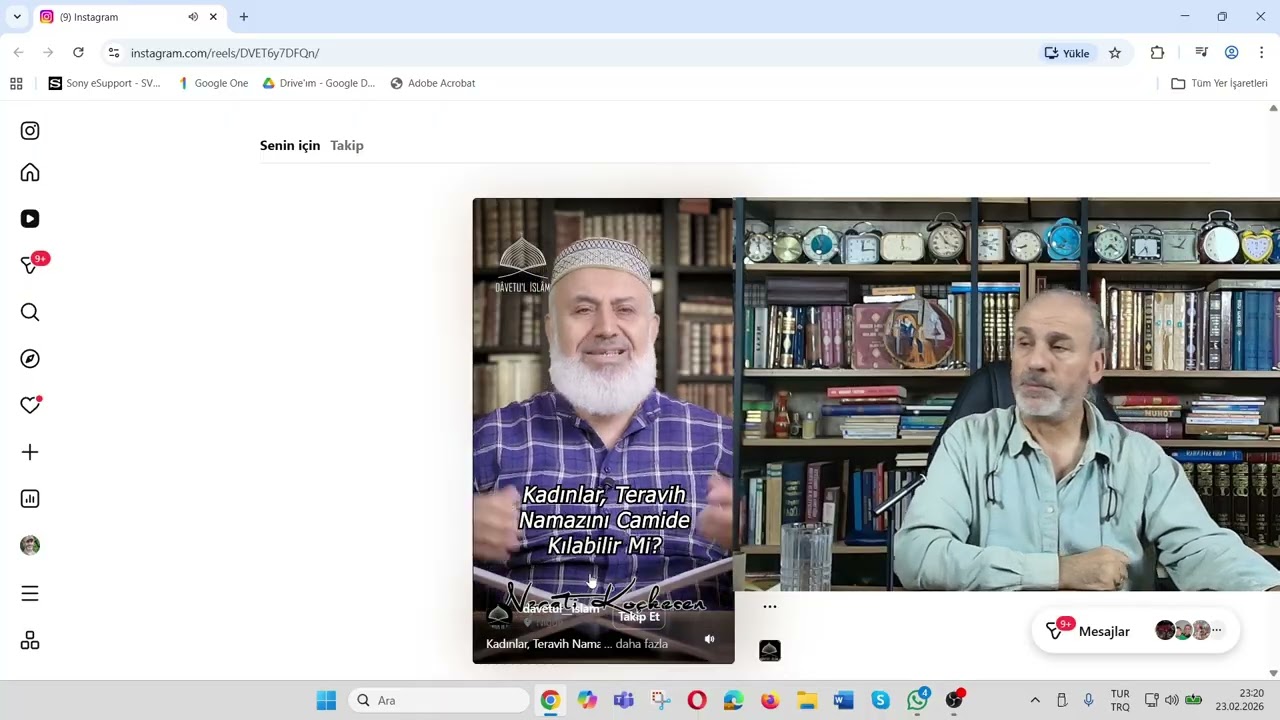Go back with browser back arrow
The image size is (1280, 720).
18,53
